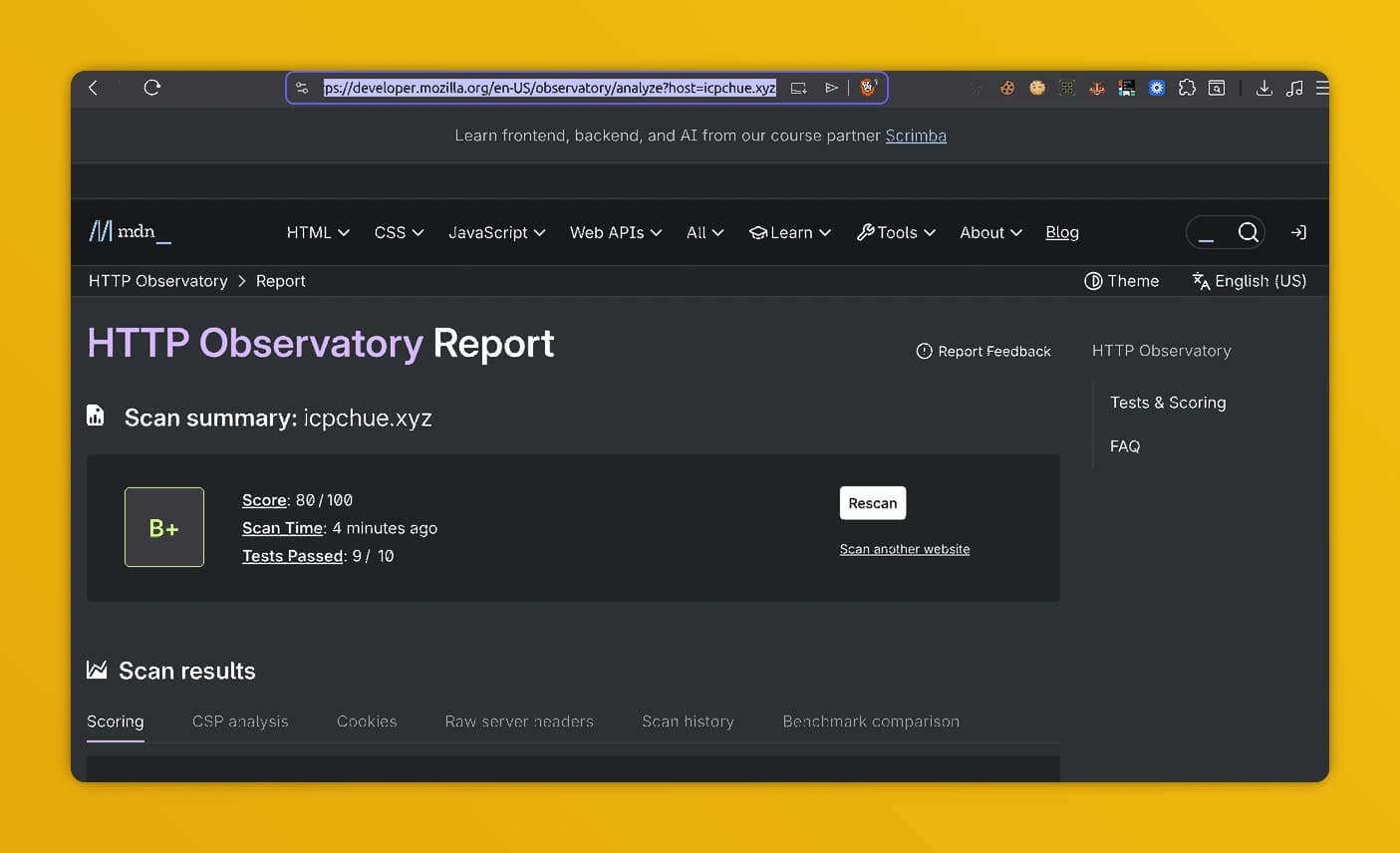The image size is (1400, 853).
Task: Open the window search icon in toolbar
Action: 1217,88
